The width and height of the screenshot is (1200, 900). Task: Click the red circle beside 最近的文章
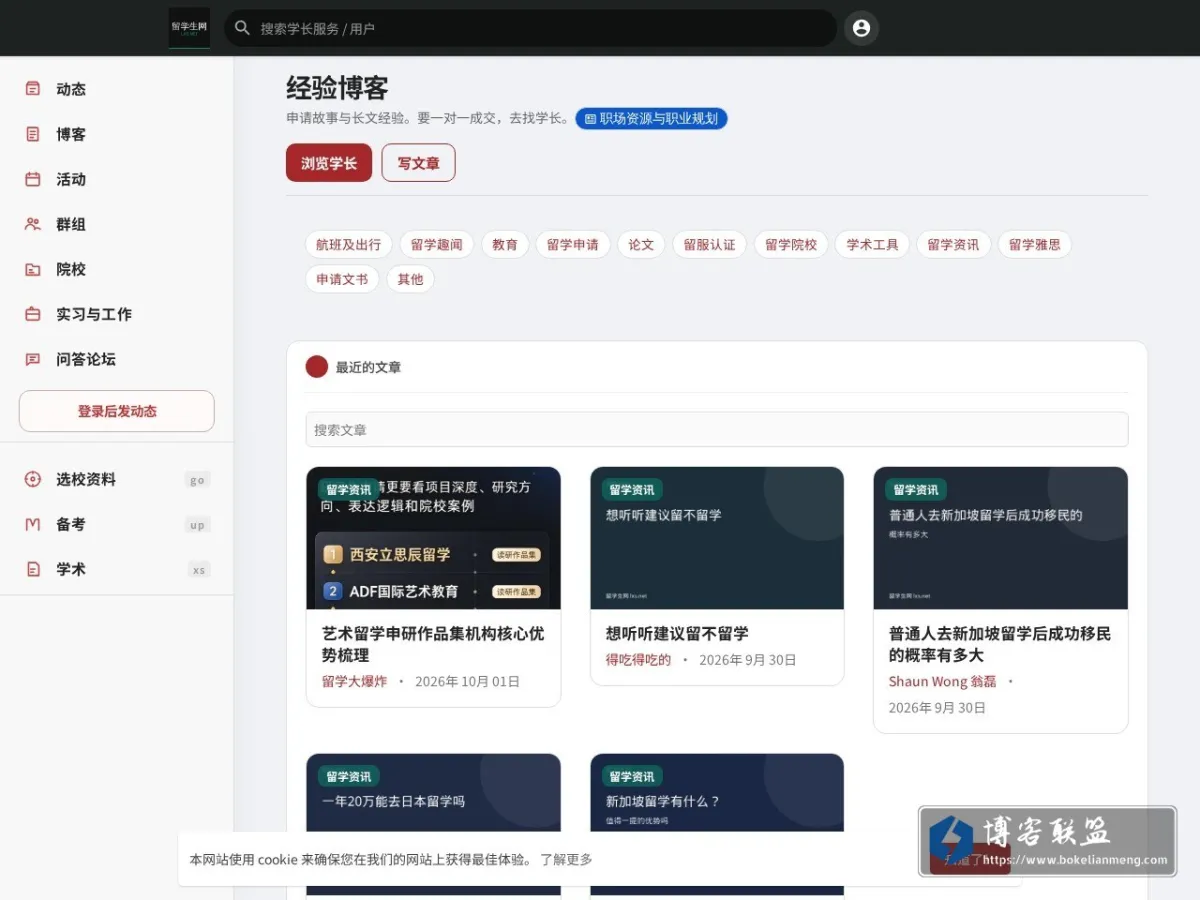(317, 367)
